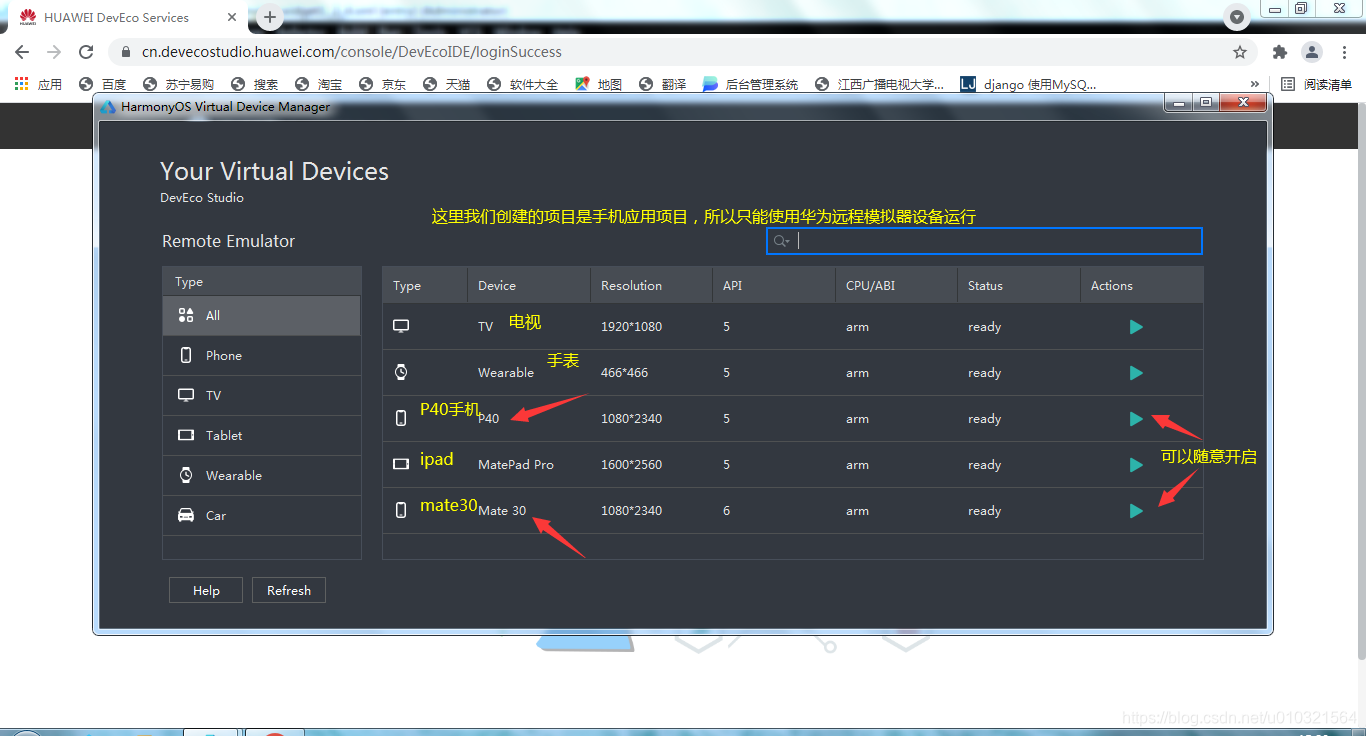Click browser back arrow
Viewport: 1366px width, 736px height.
click(22, 52)
